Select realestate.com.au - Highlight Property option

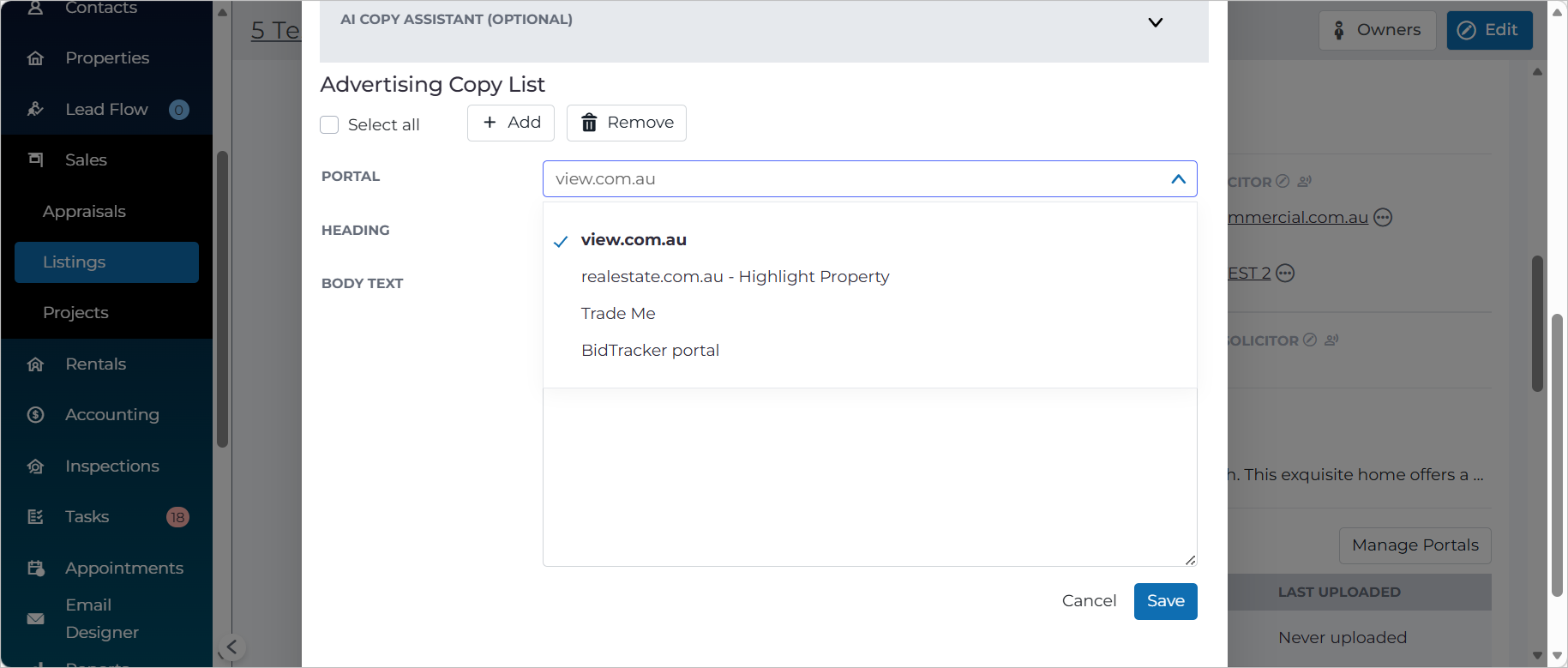pyautogui.click(x=735, y=277)
